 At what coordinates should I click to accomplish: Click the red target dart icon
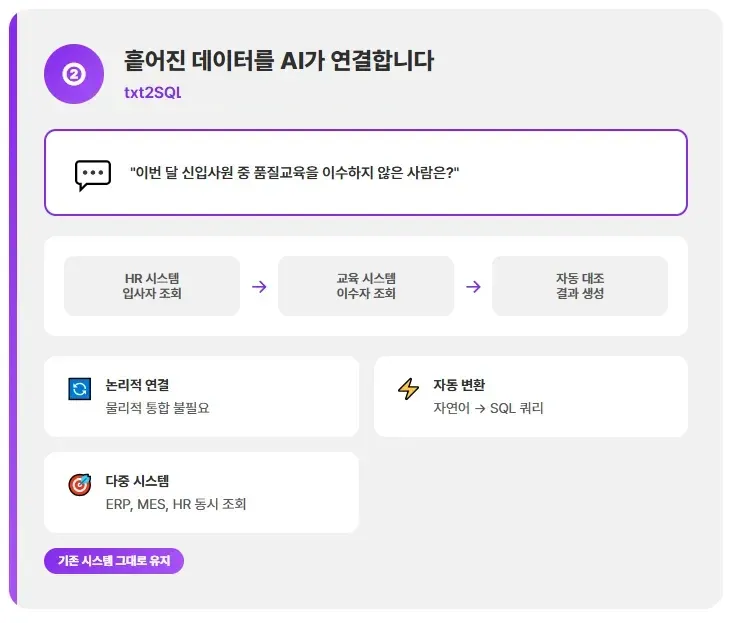click(x=80, y=485)
